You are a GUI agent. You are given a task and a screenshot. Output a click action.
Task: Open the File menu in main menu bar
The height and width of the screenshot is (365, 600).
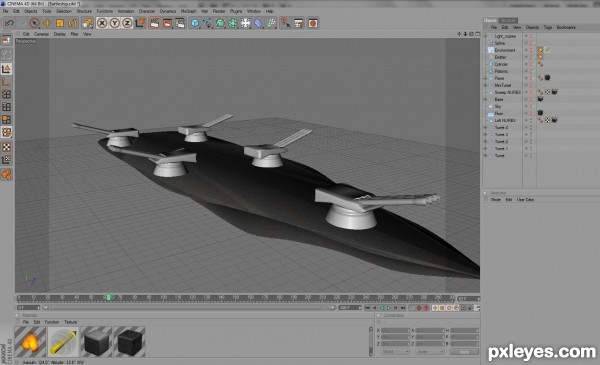coord(5,11)
